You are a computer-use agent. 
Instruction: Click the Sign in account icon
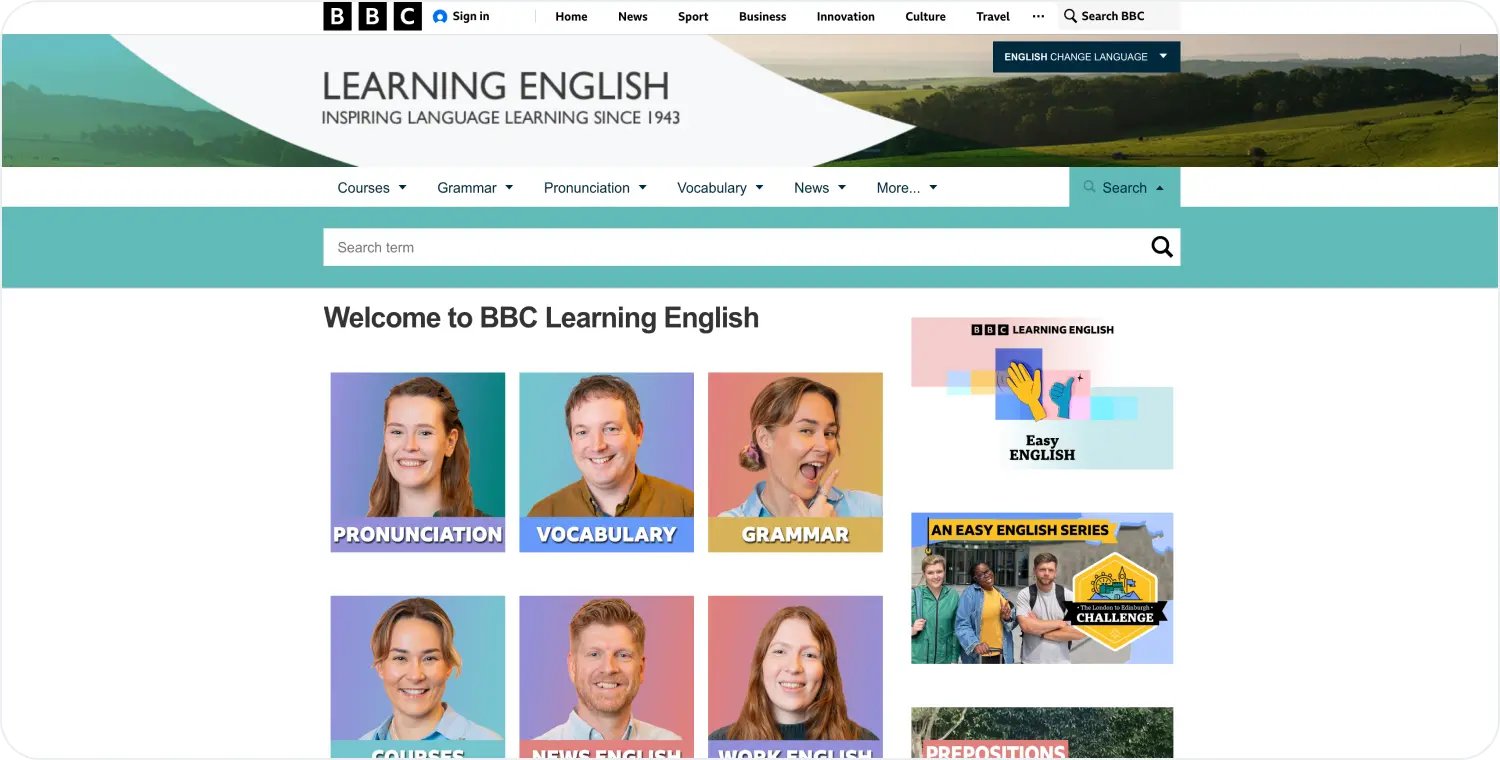(x=438, y=16)
